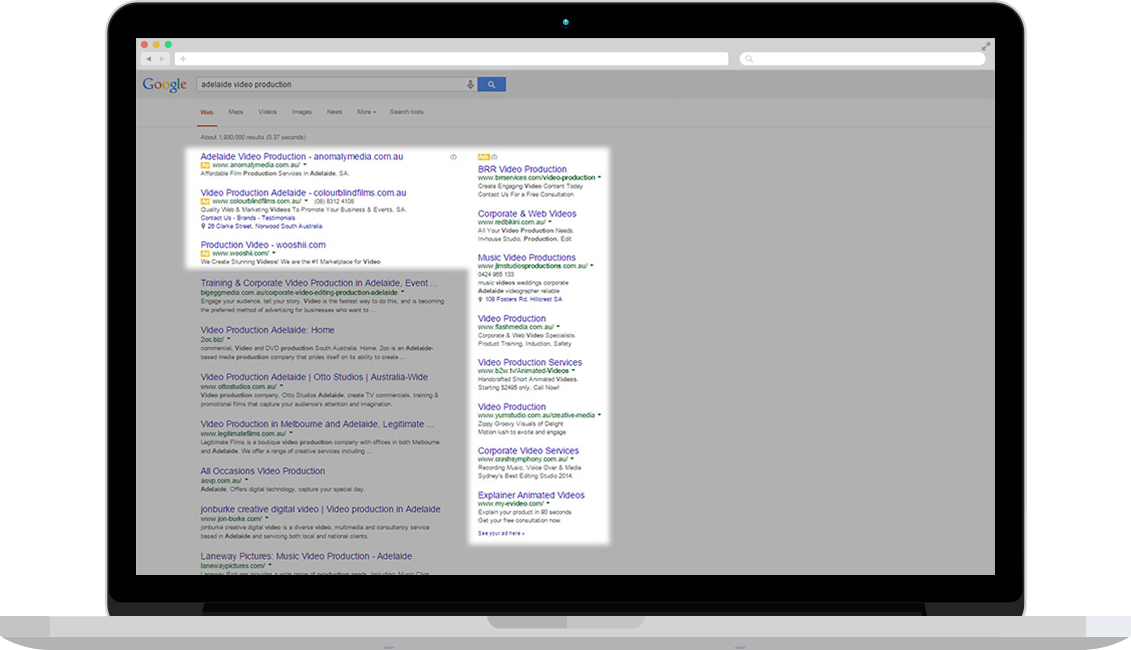This screenshot has width=1131, height=650.
Task: Expand arrow next to yumstudio.com.au URL
Action: (599, 416)
